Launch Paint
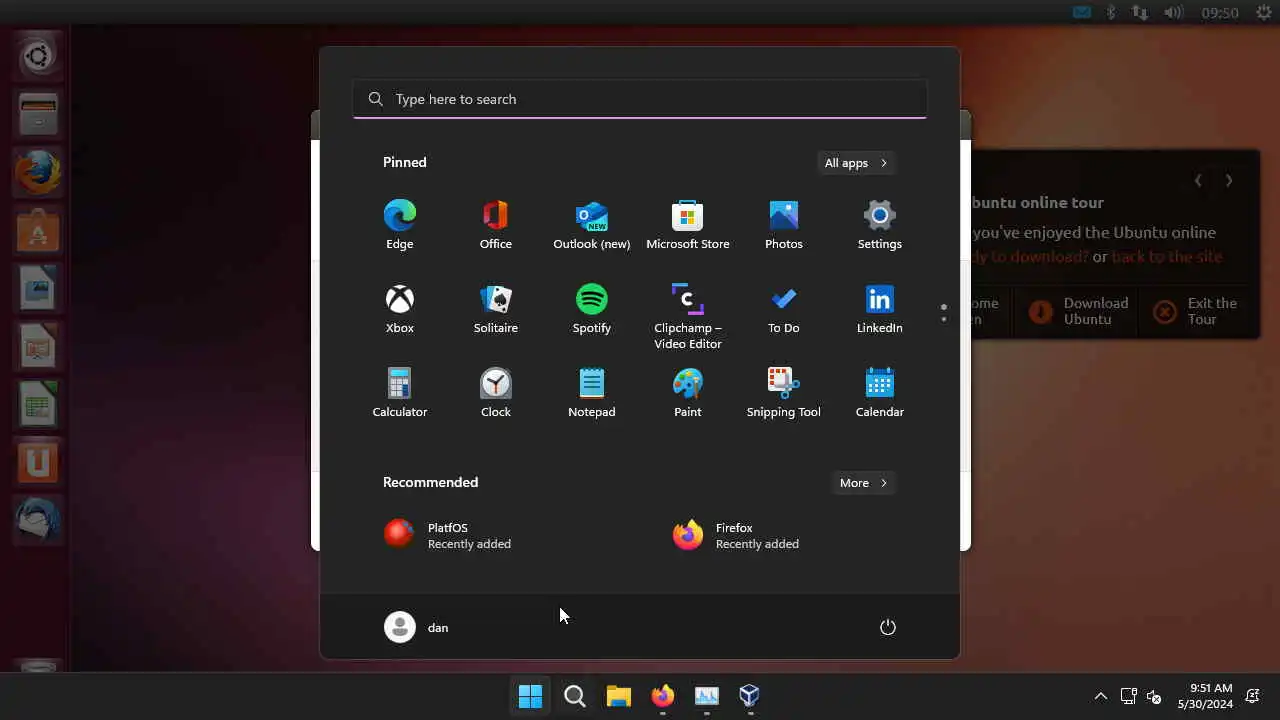Screen dimensions: 1280x720 687,393
